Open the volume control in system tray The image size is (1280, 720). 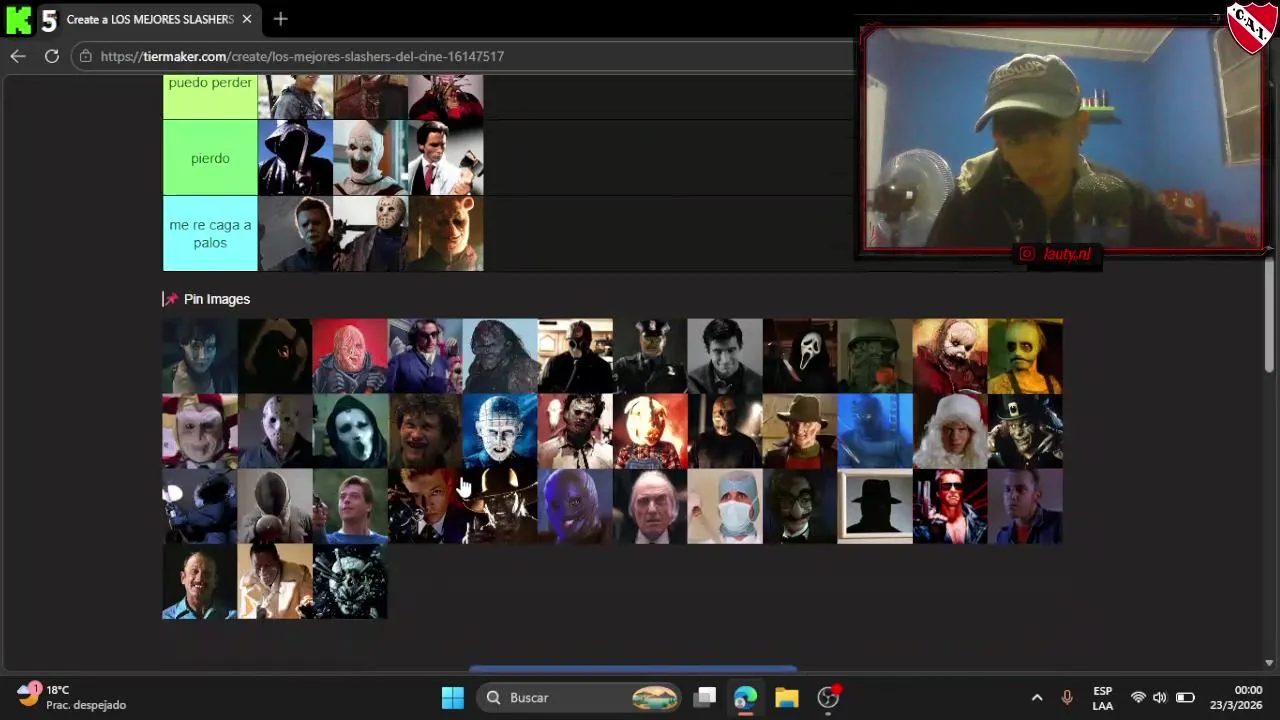pyautogui.click(x=1160, y=697)
